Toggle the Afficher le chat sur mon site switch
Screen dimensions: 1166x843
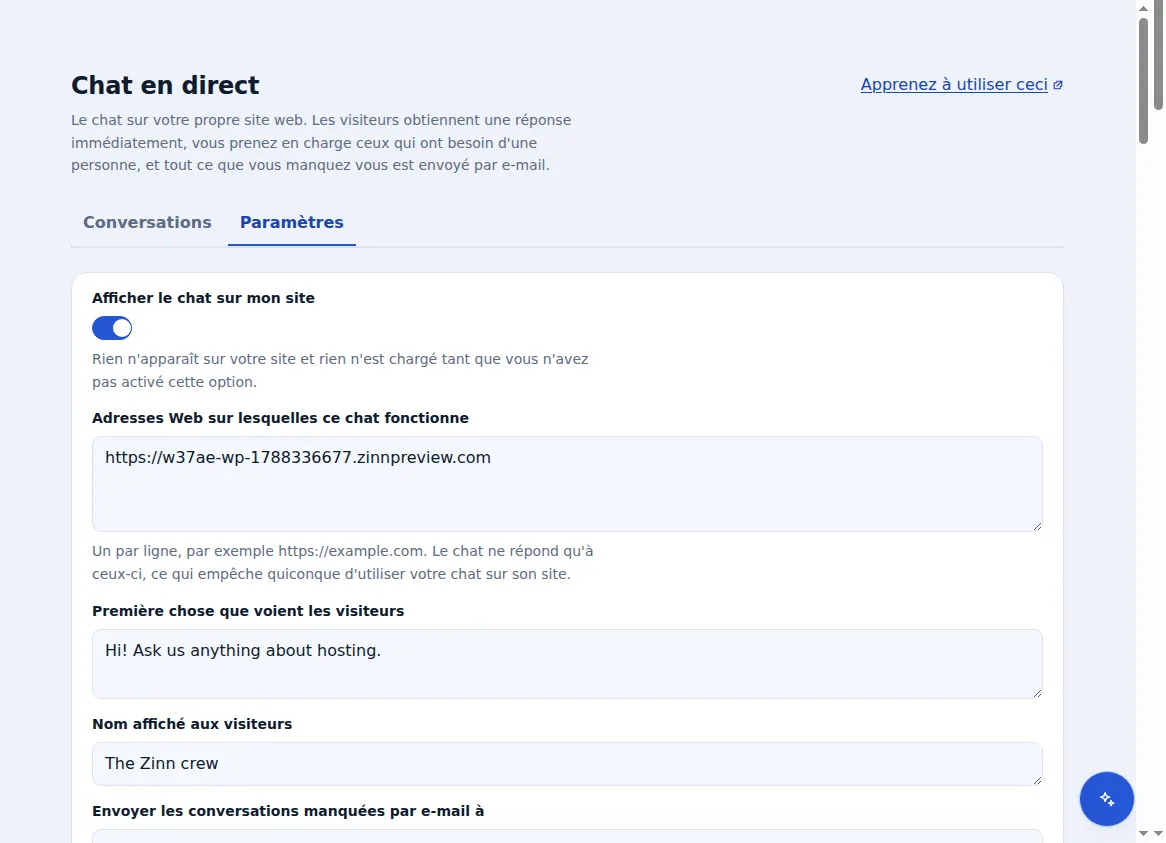click(x=112, y=328)
